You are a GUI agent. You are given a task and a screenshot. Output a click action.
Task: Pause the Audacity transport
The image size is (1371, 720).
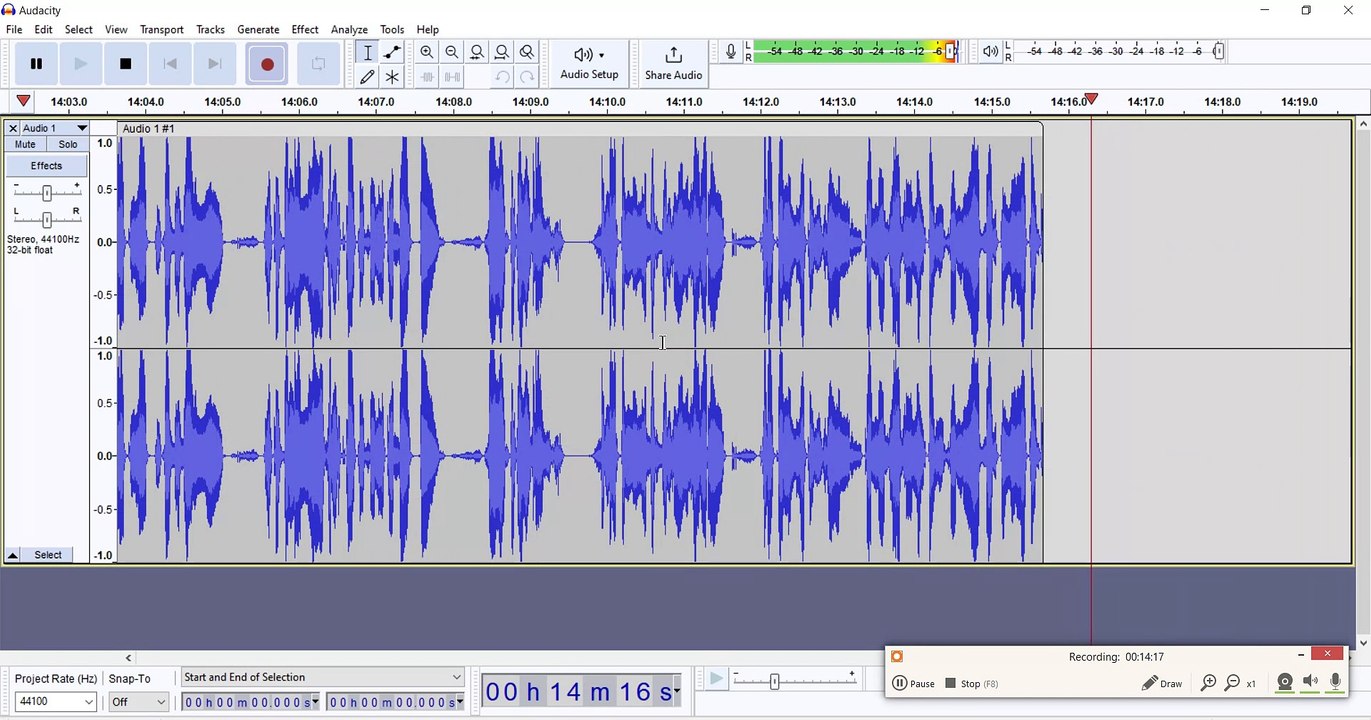[36, 64]
